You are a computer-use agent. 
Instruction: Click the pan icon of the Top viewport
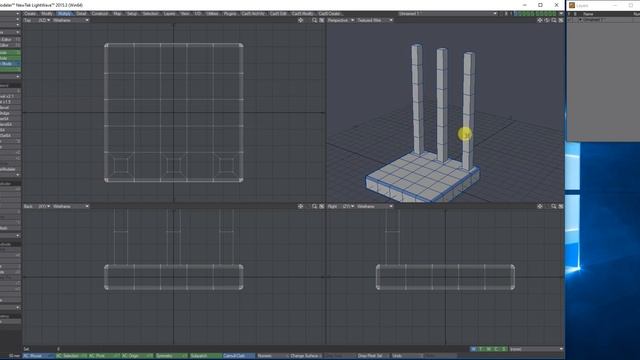click(300, 20)
